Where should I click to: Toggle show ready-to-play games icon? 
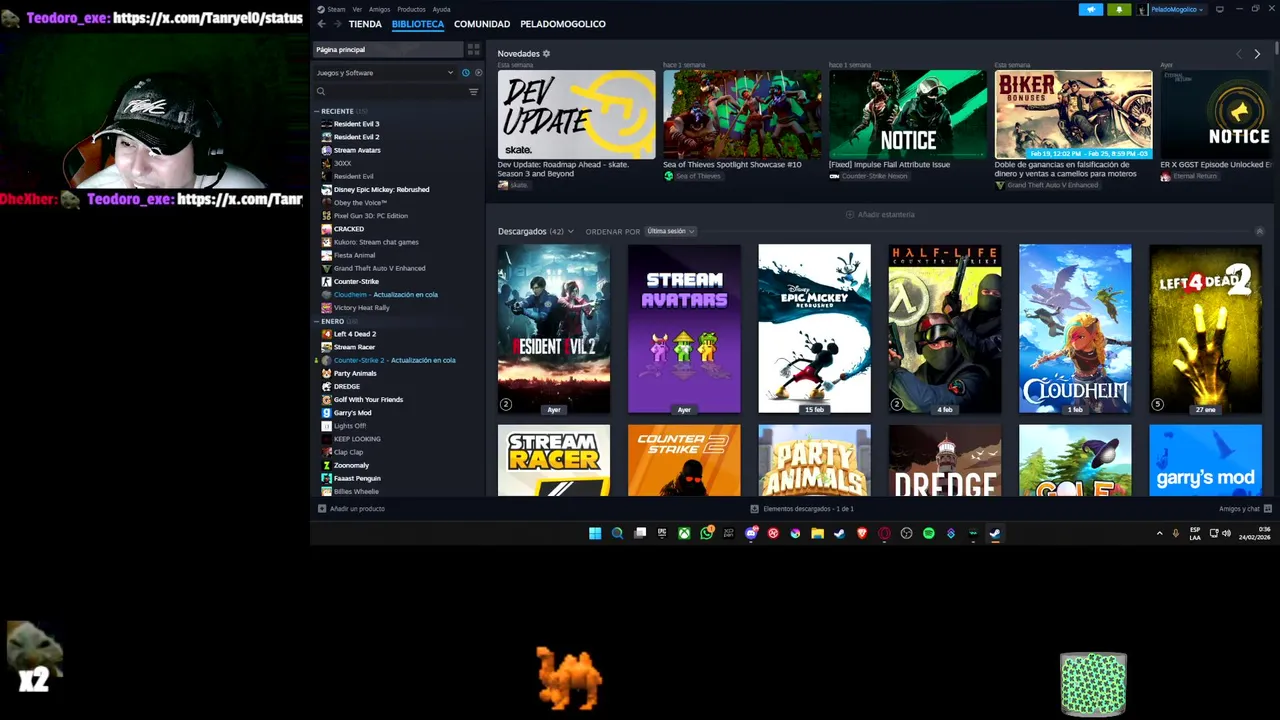478,73
